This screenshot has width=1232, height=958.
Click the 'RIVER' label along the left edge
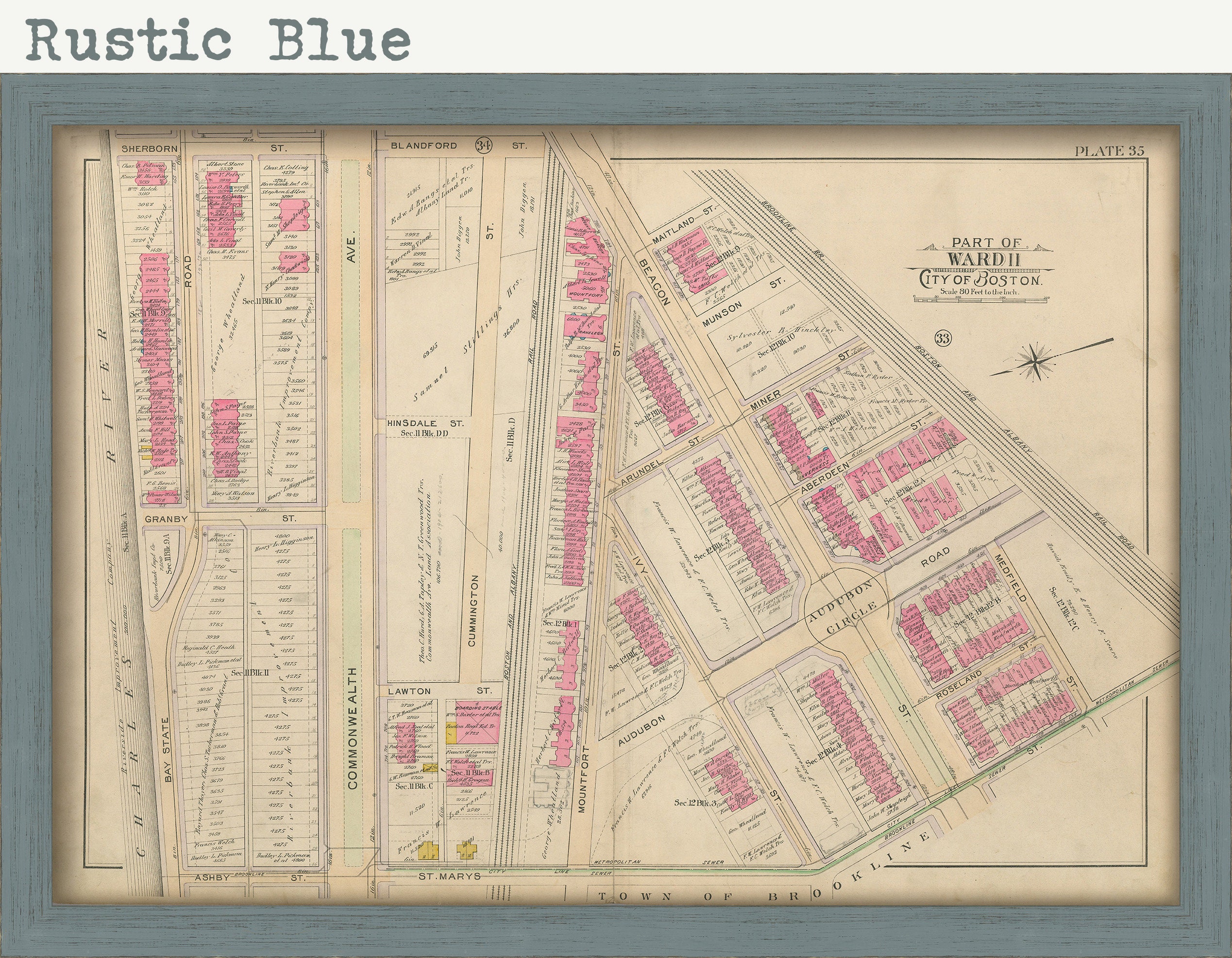click(x=108, y=396)
